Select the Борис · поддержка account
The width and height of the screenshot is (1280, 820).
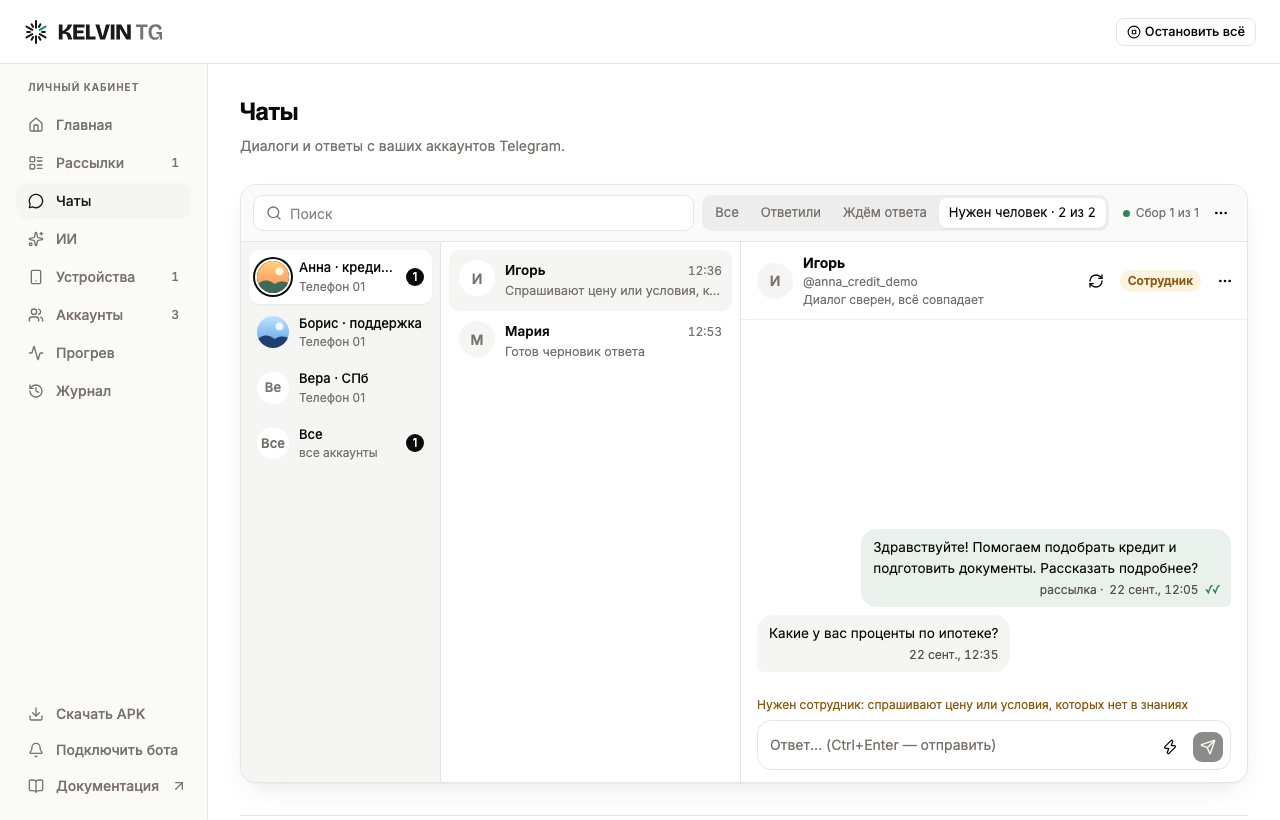(341, 332)
